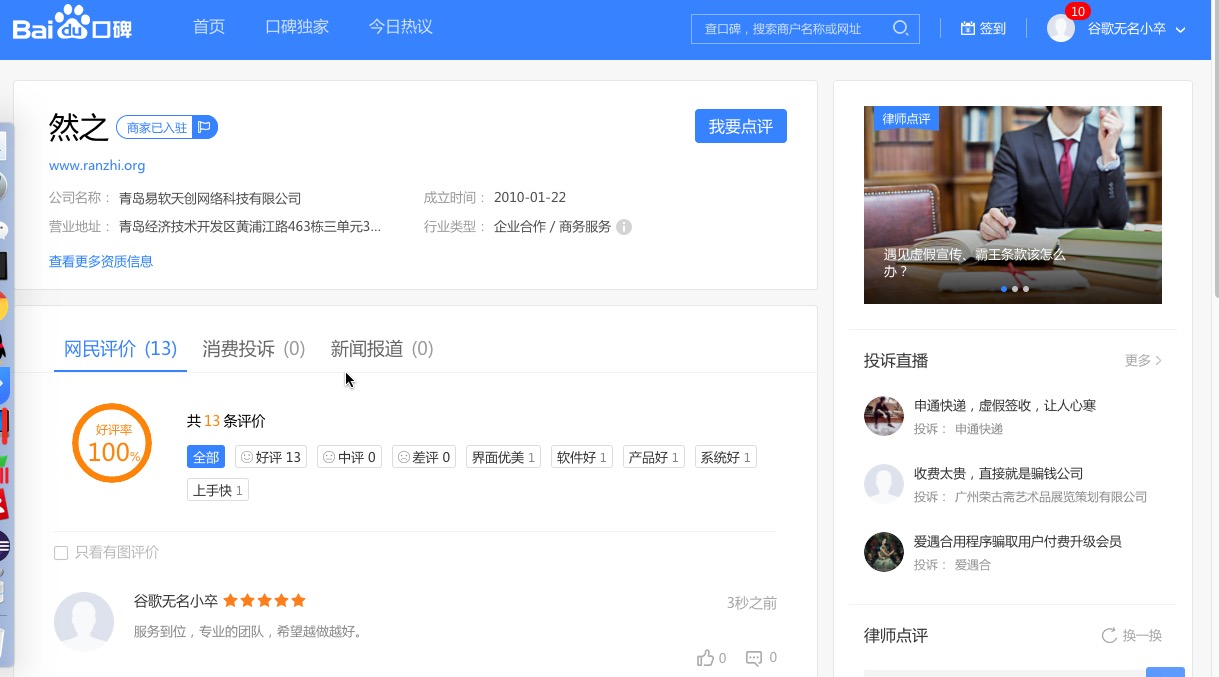
Task: Click the 100% 好评率 circle
Action: click(112, 443)
